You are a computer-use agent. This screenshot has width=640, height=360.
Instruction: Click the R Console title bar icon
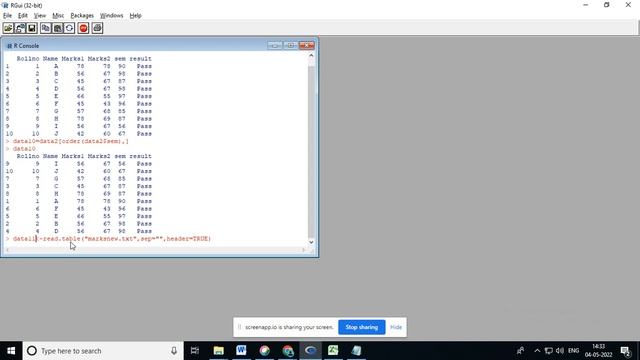pyautogui.click(x=9, y=46)
